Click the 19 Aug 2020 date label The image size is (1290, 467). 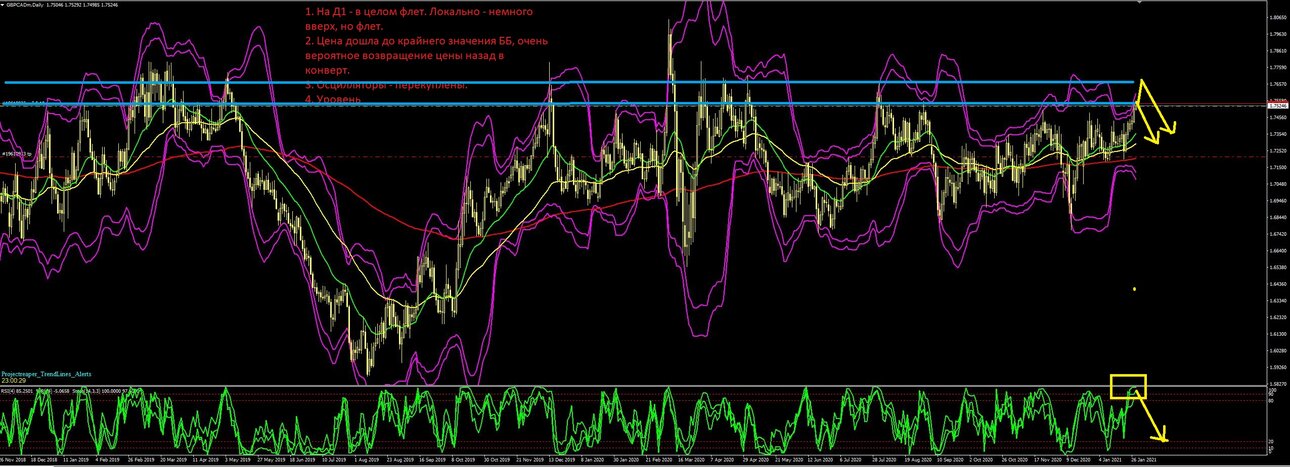pos(918,460)
